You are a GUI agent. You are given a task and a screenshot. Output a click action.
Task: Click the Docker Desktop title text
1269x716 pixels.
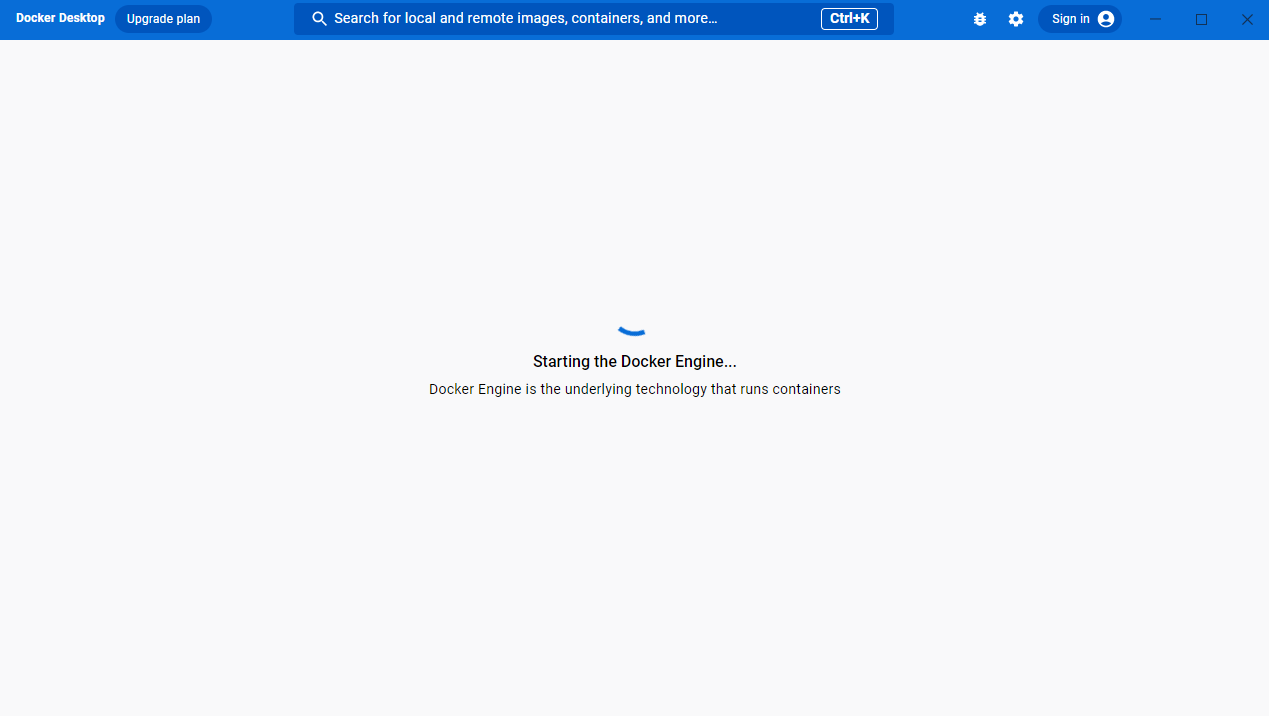(x=60, y=19)
